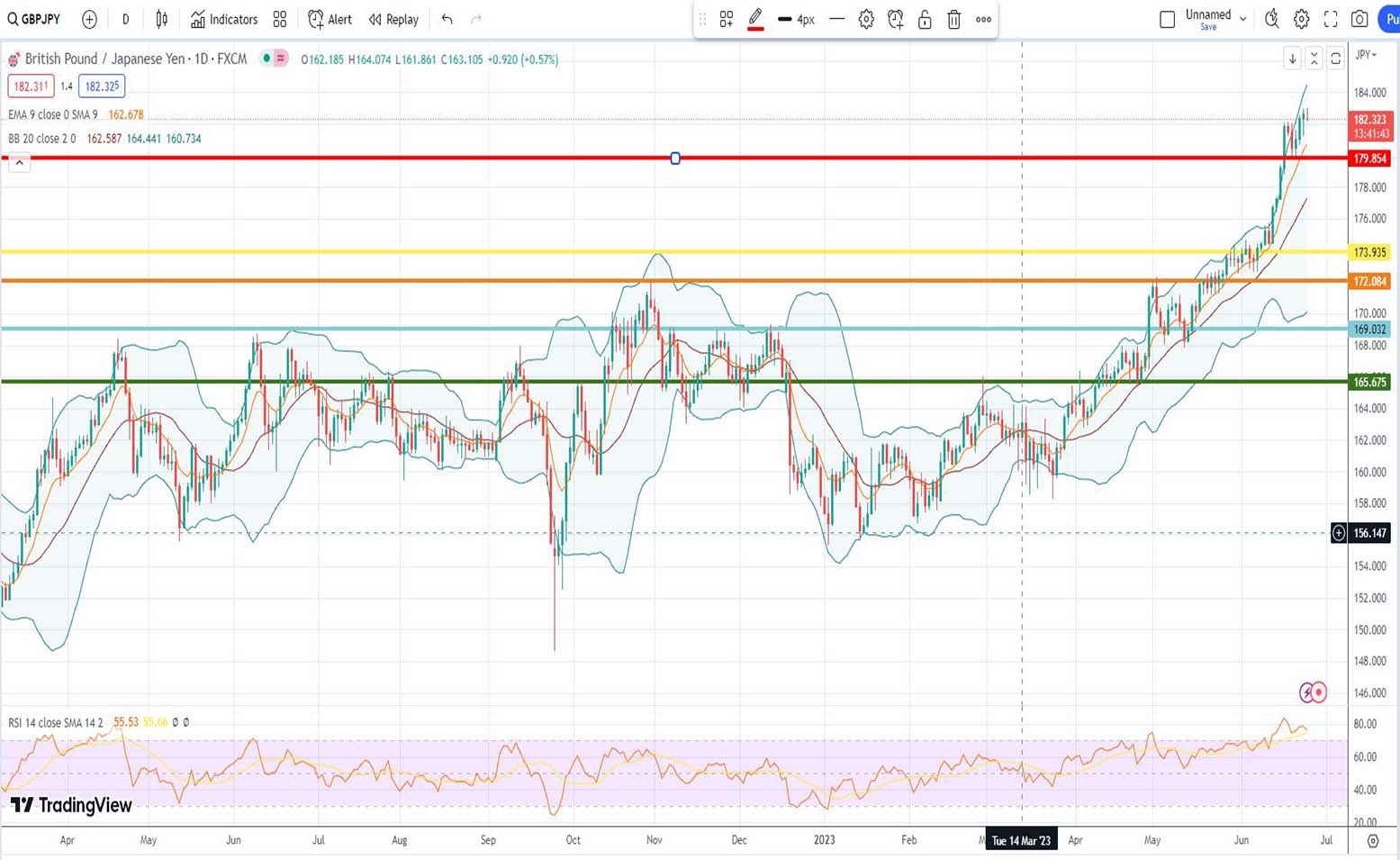Open the D timeframe interval menu

(125, 19)
